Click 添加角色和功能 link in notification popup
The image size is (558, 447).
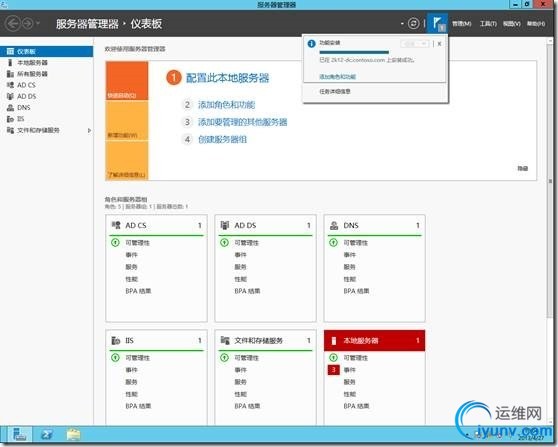click(x=337, y=77)
